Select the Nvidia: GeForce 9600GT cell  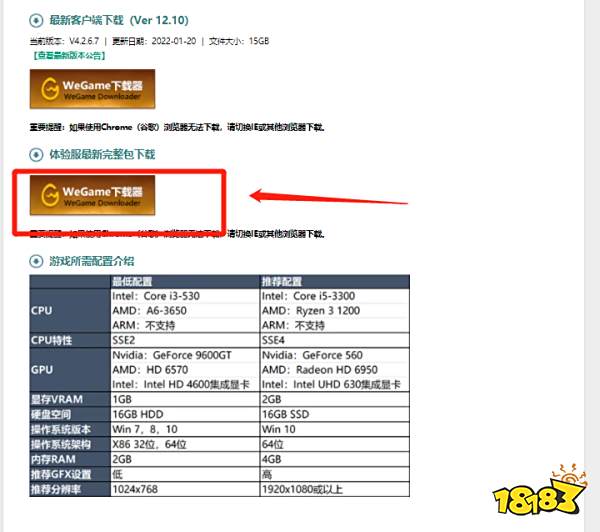click(x=185, y=355)
